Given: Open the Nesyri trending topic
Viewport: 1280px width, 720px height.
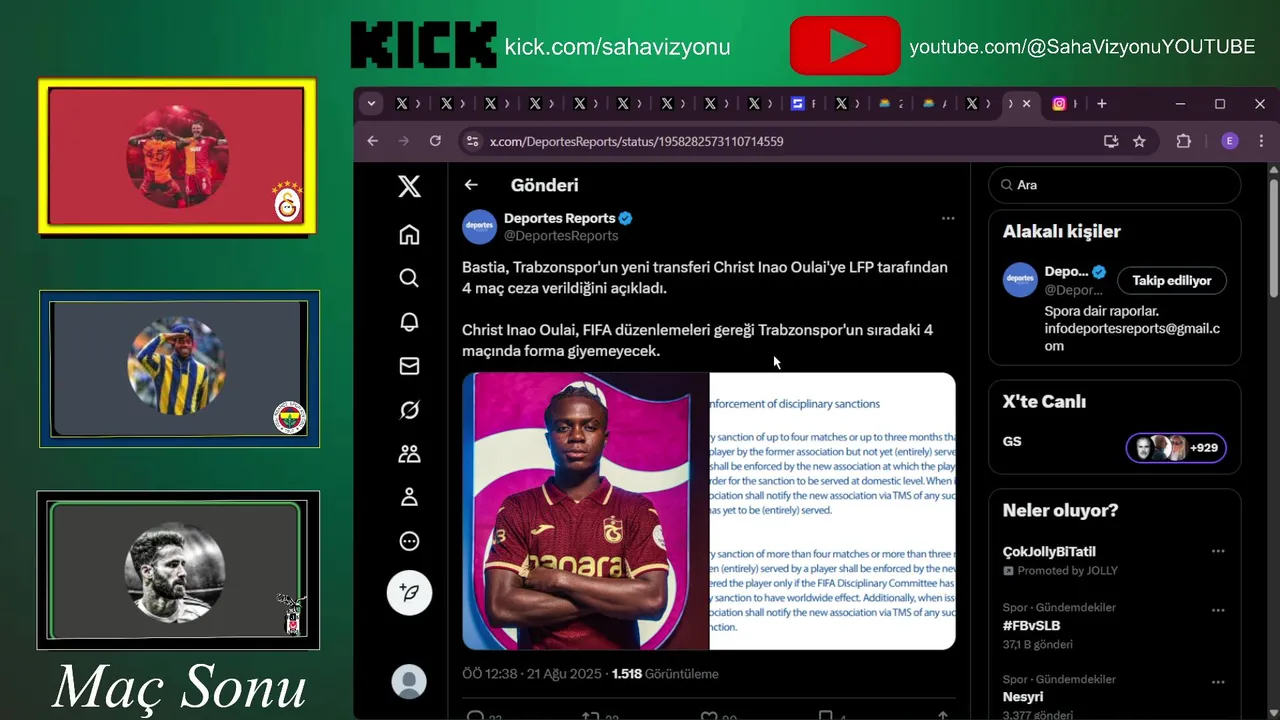Looking at the screenshot, I should (x=1023, y=696).
